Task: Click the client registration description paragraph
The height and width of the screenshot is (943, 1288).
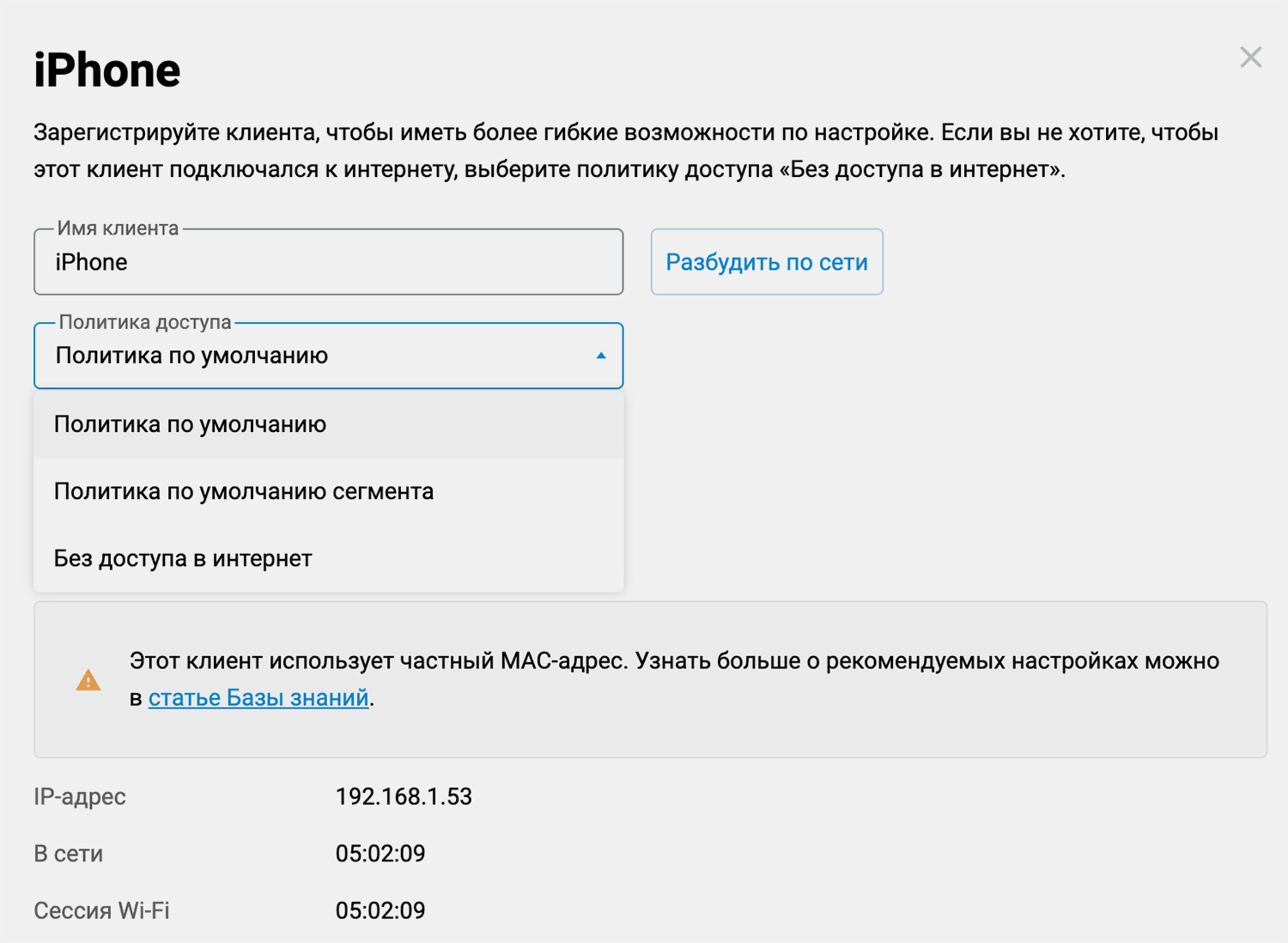Action: click(625, 150)
